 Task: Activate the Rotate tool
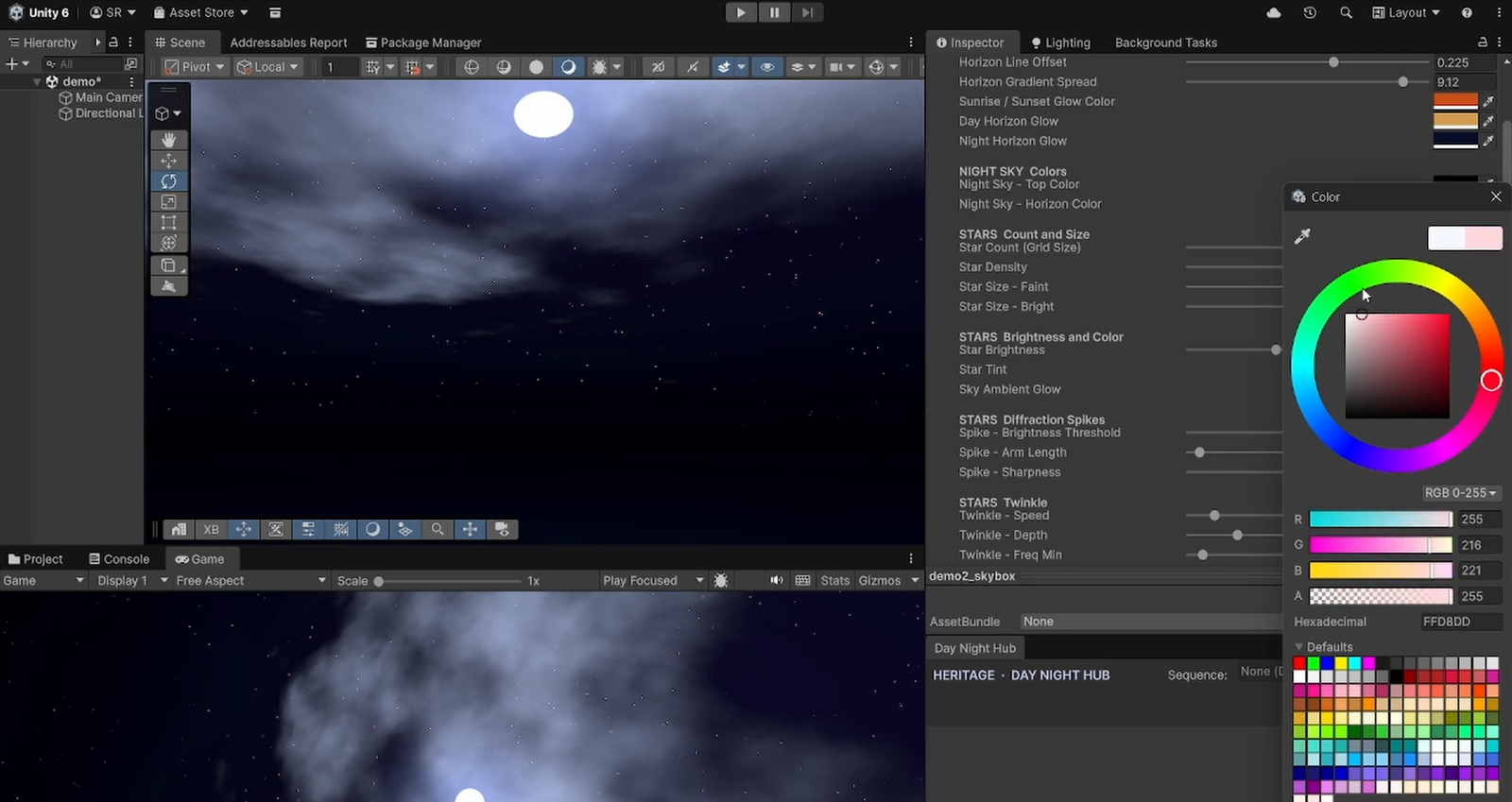coord(168,181)
